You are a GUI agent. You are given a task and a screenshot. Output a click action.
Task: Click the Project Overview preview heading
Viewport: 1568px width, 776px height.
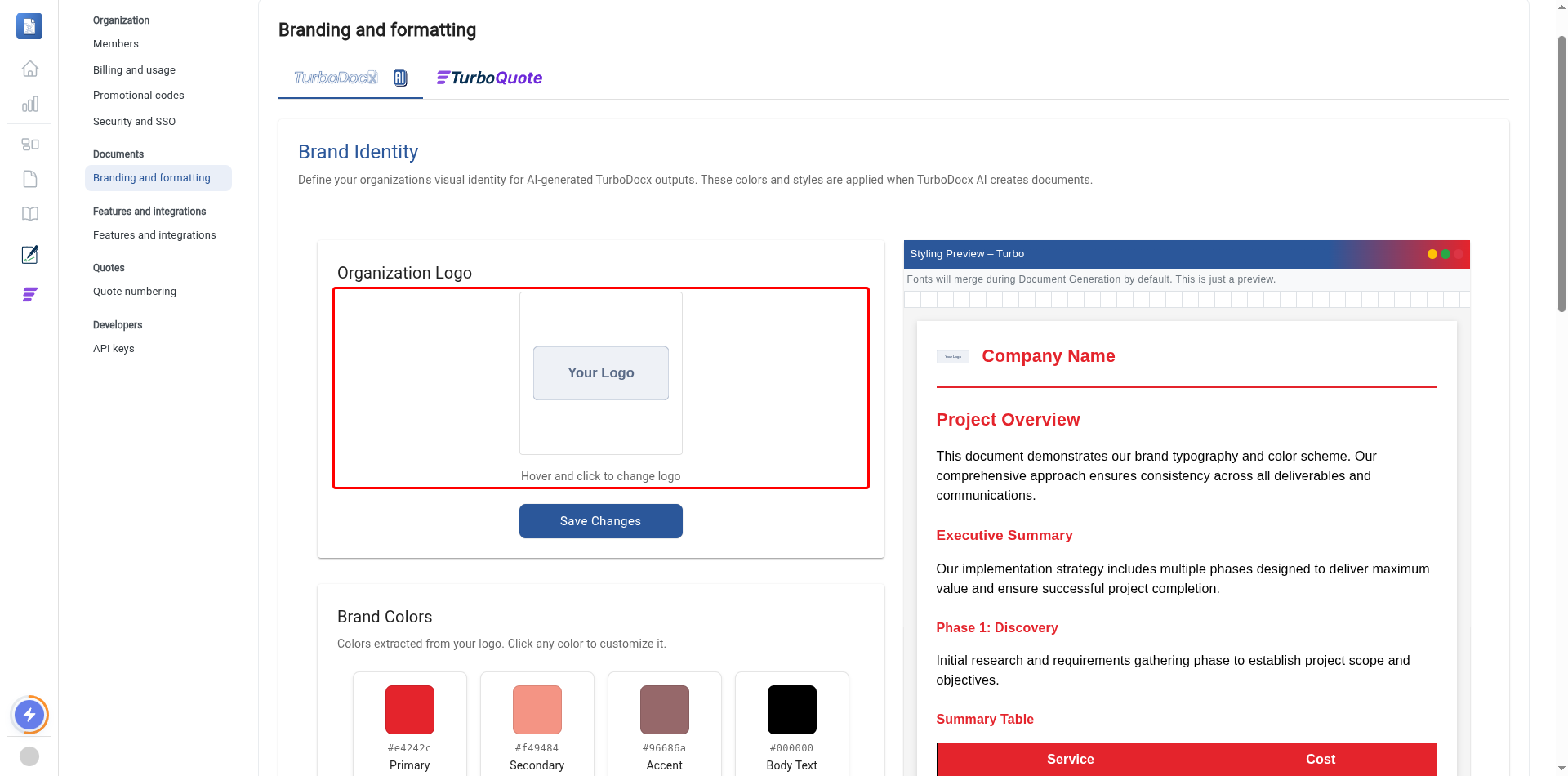pyautogui.click(x=1008, y=420)
